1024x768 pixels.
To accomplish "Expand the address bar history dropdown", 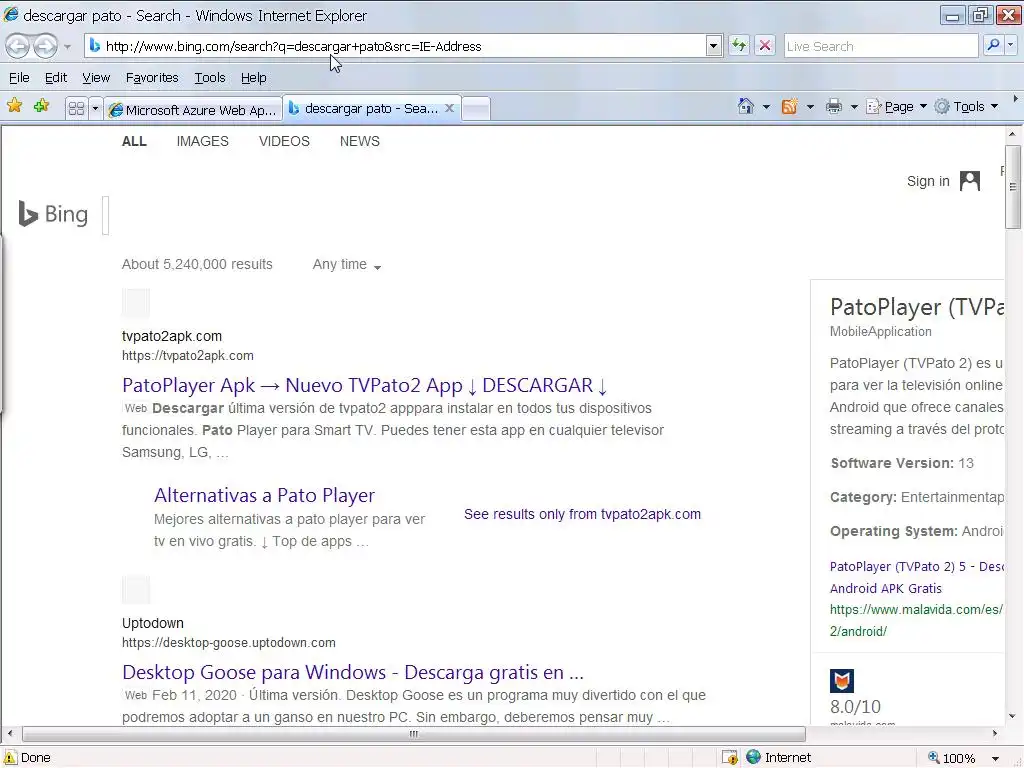I will [714, 46].
